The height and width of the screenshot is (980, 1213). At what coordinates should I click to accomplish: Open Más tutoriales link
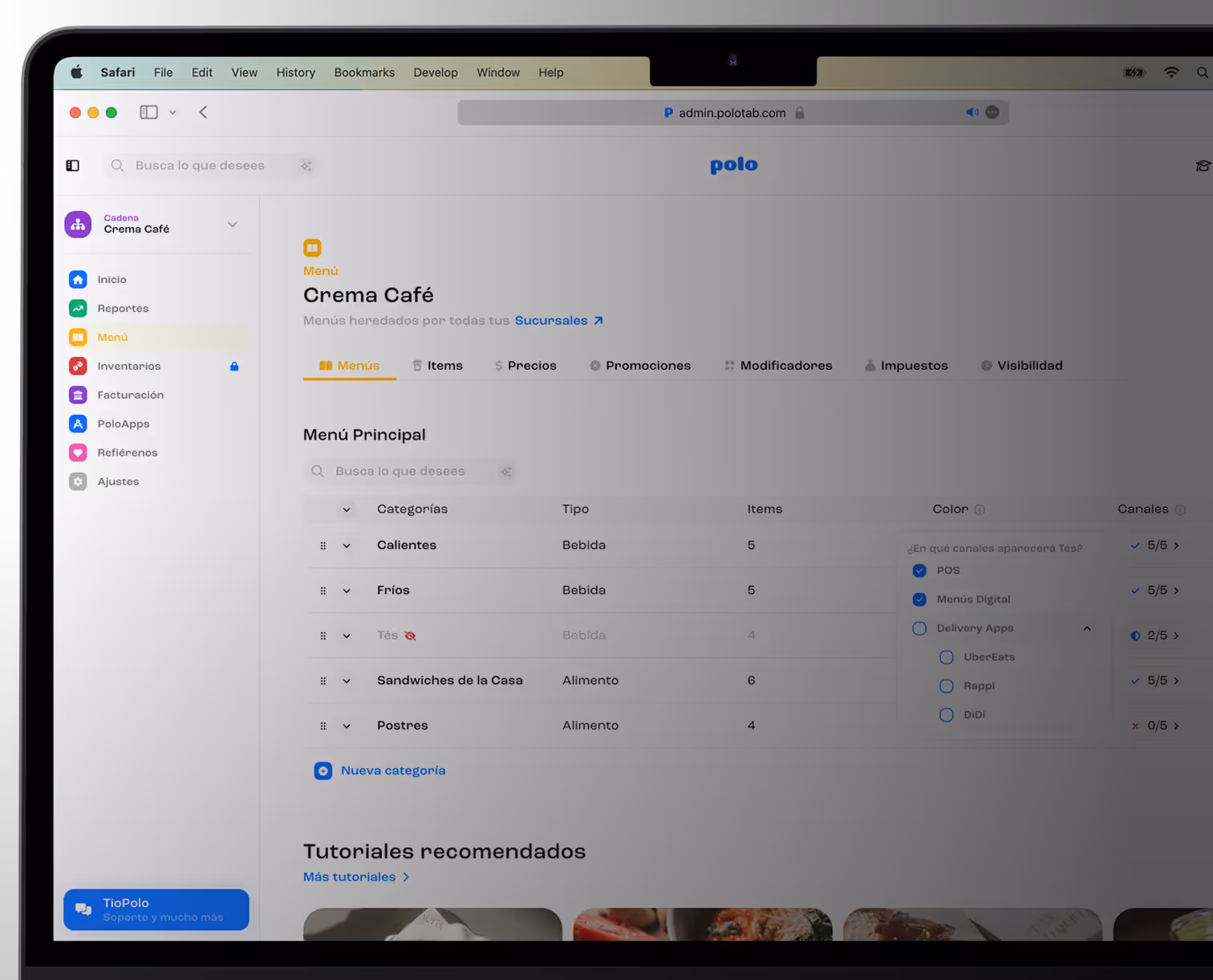pos(356,877)
